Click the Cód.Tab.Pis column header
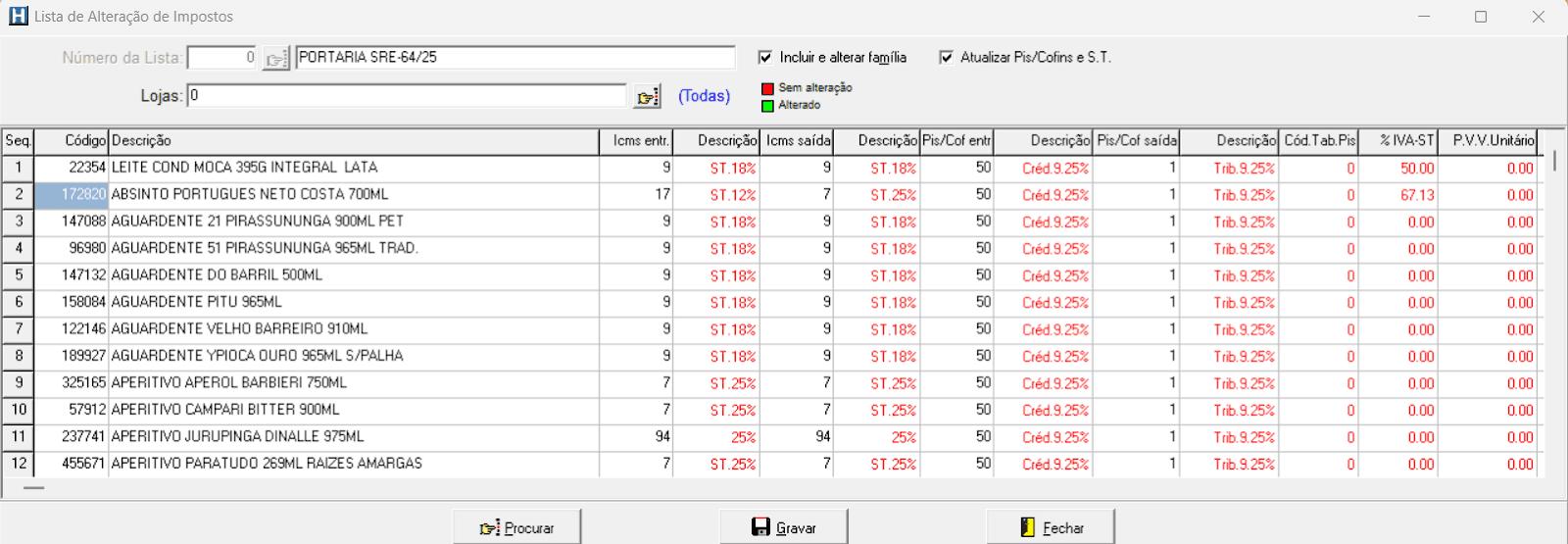The width and height of the screenshot is (1568, 544). (x=1319, y=141)
